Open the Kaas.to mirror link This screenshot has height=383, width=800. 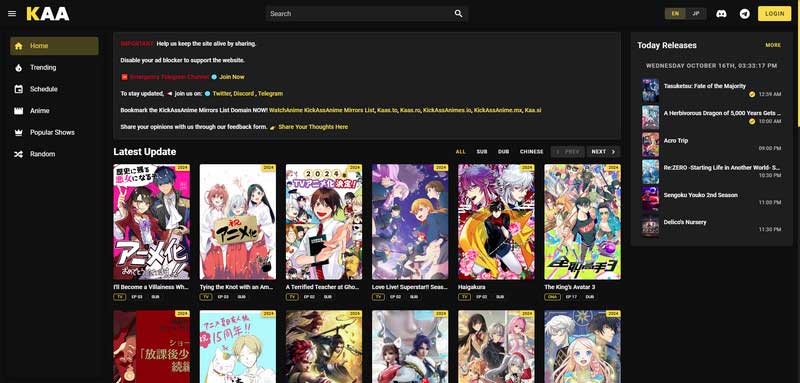click(x=387, y=110)
